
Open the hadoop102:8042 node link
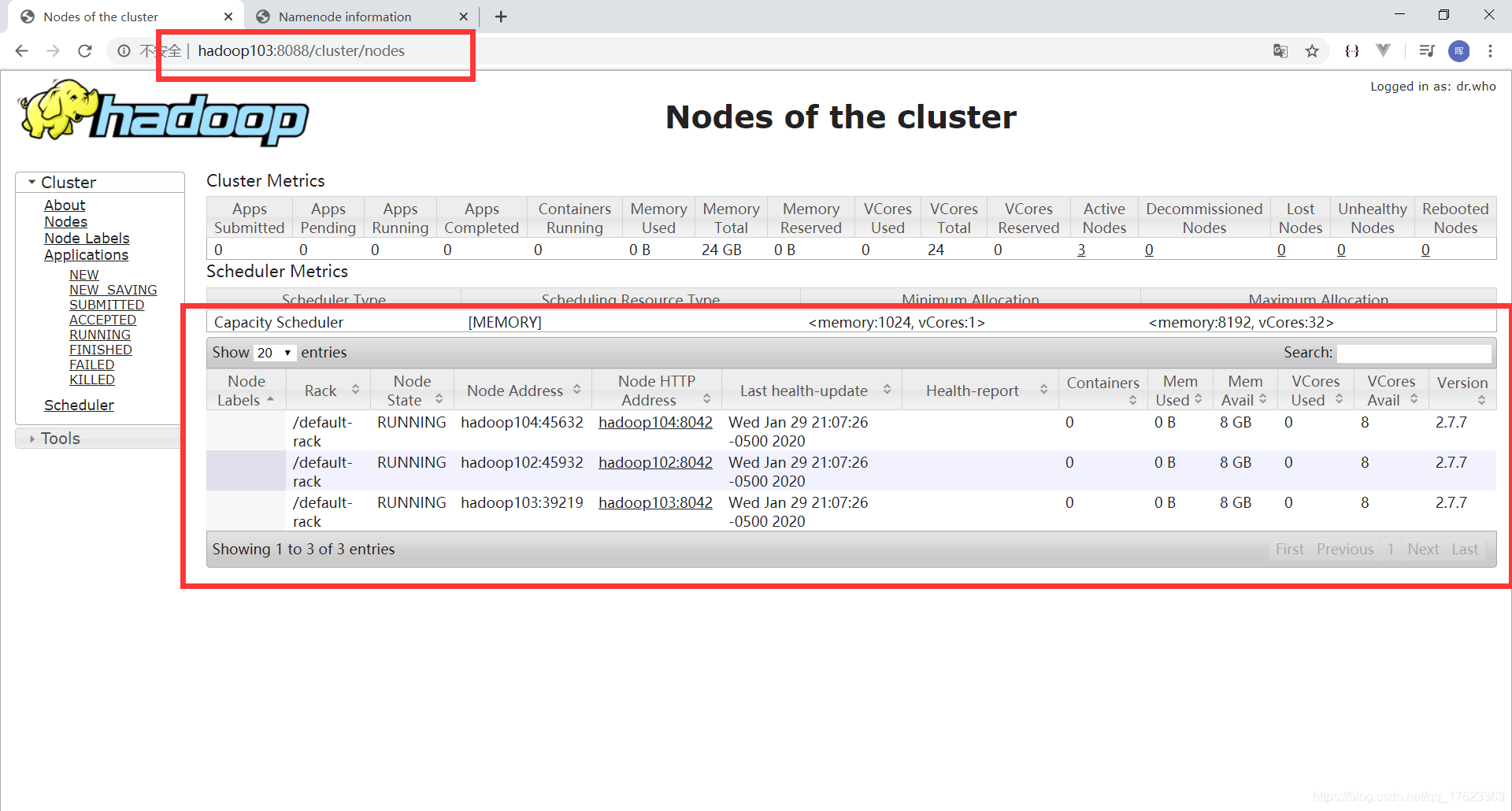(655, 463)
